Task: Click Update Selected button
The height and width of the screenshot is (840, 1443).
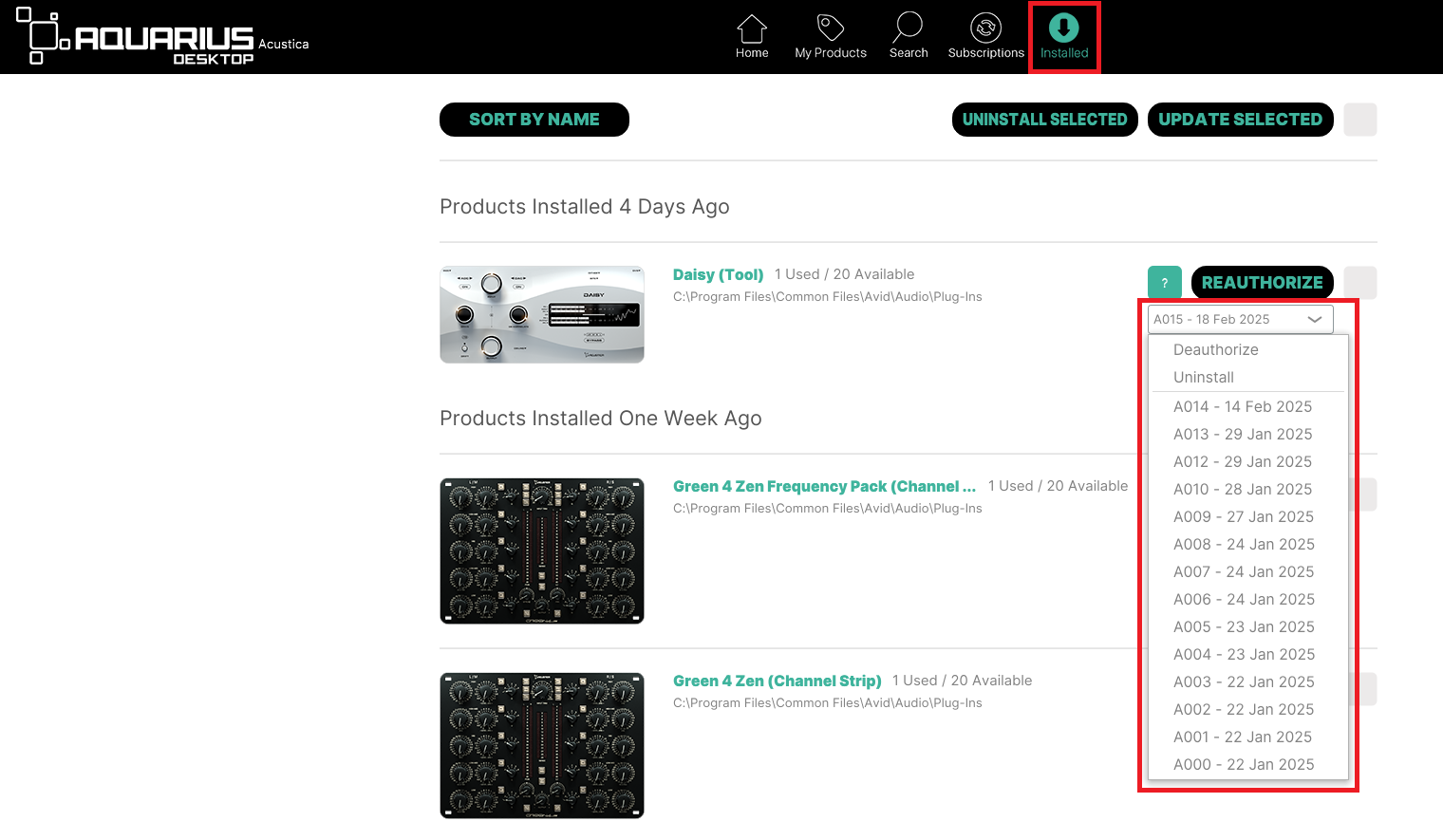Action: tap(1241, 120)
